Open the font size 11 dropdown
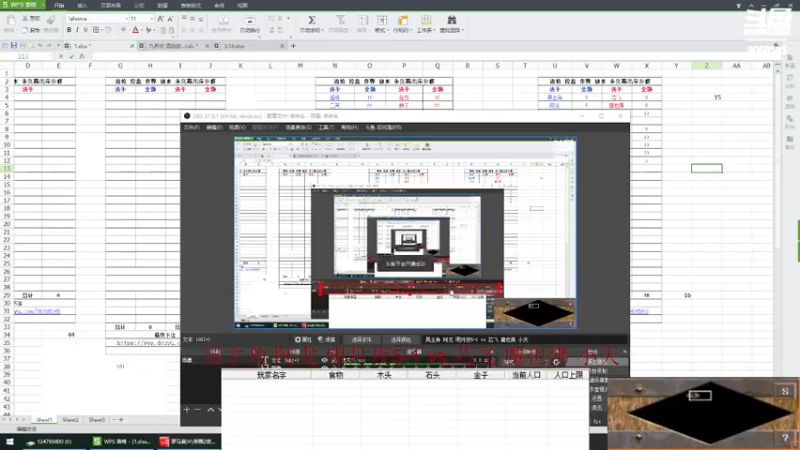The width and height of the screenshot is (800, 450). coord(151,19)
